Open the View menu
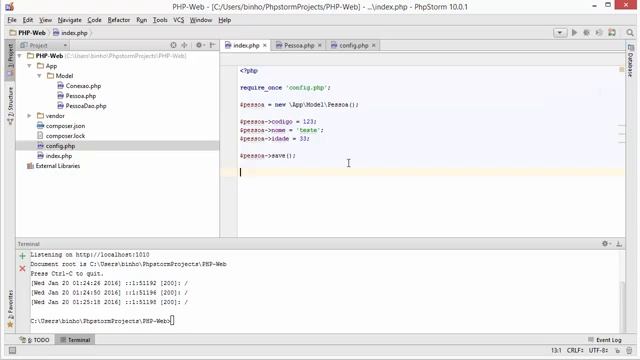The height and width of the screenshot is (360, 640). pos(45,20)
